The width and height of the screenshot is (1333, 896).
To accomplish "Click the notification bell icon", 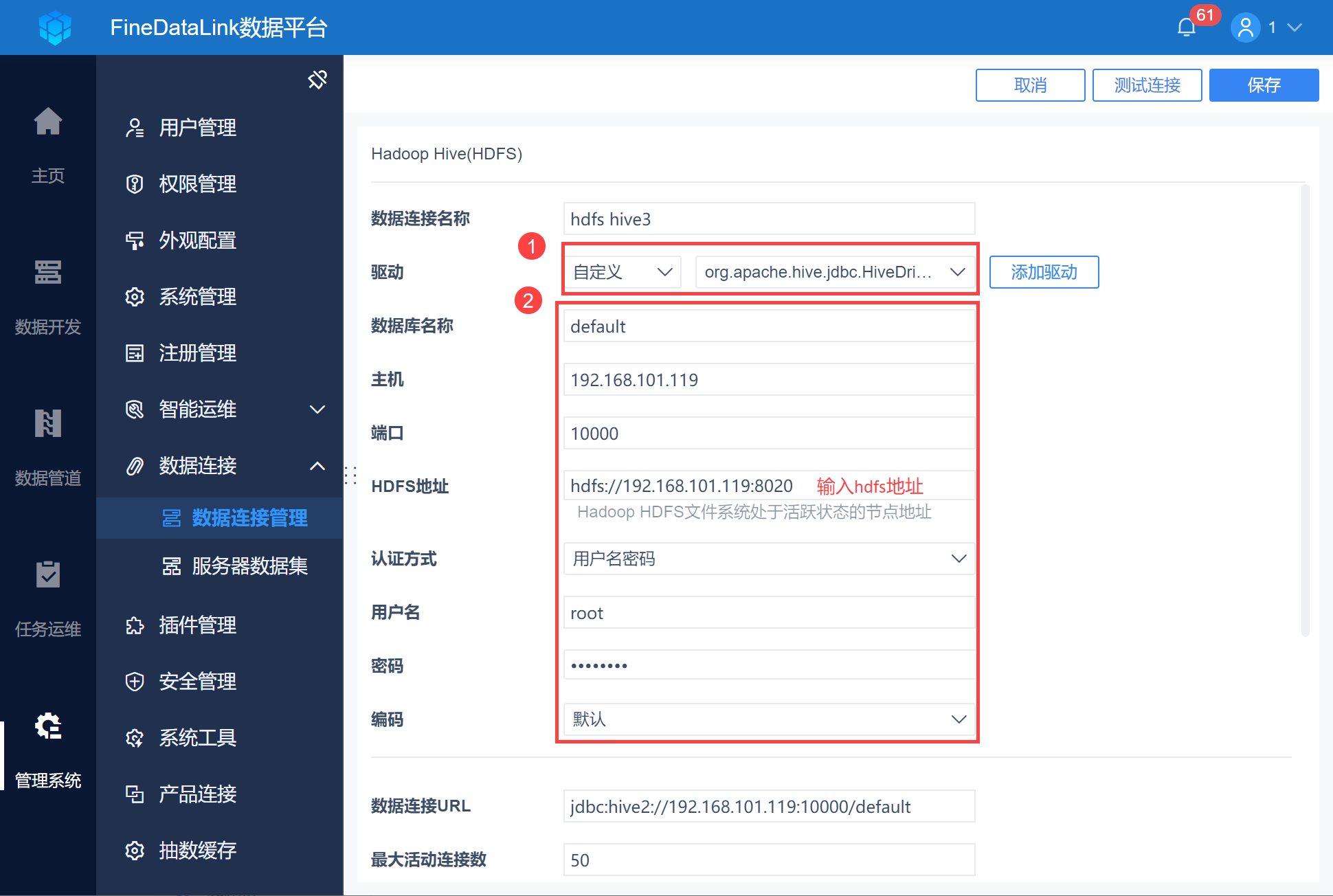I will [1187, 27].
